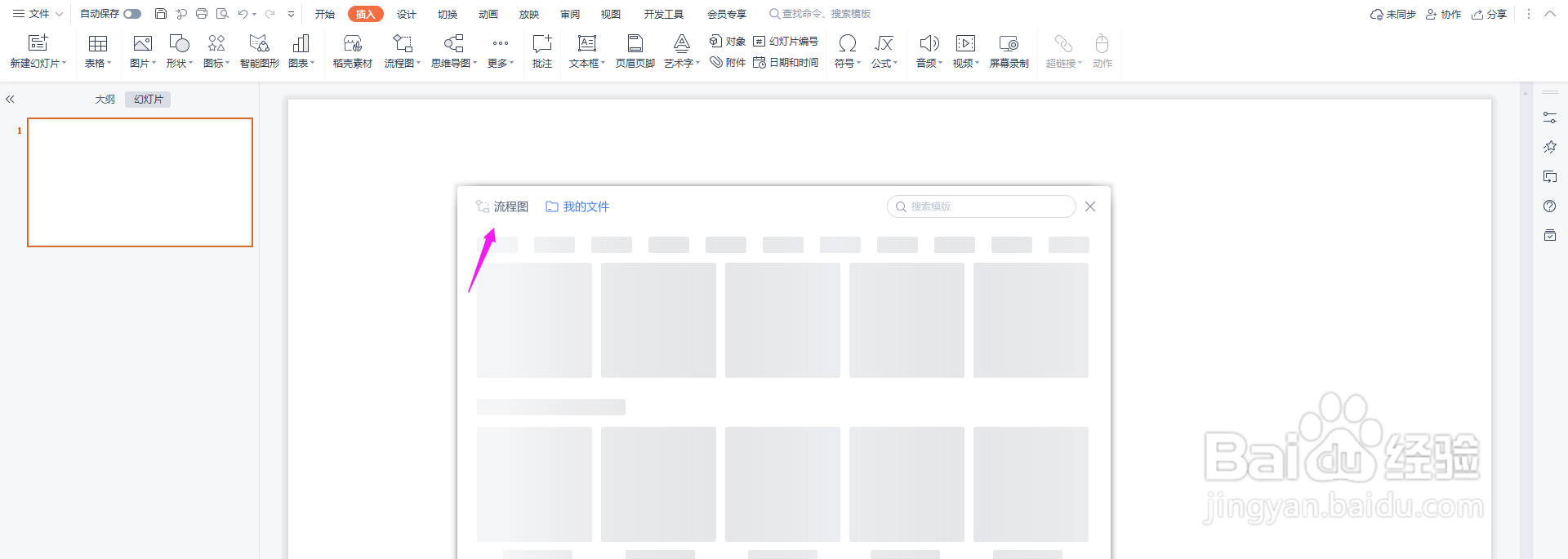Image resolution: width=1568 pixels, height=559 pixels.
Task: Collapse the slide panel with double-chevron
Action: tap(10, 99)
